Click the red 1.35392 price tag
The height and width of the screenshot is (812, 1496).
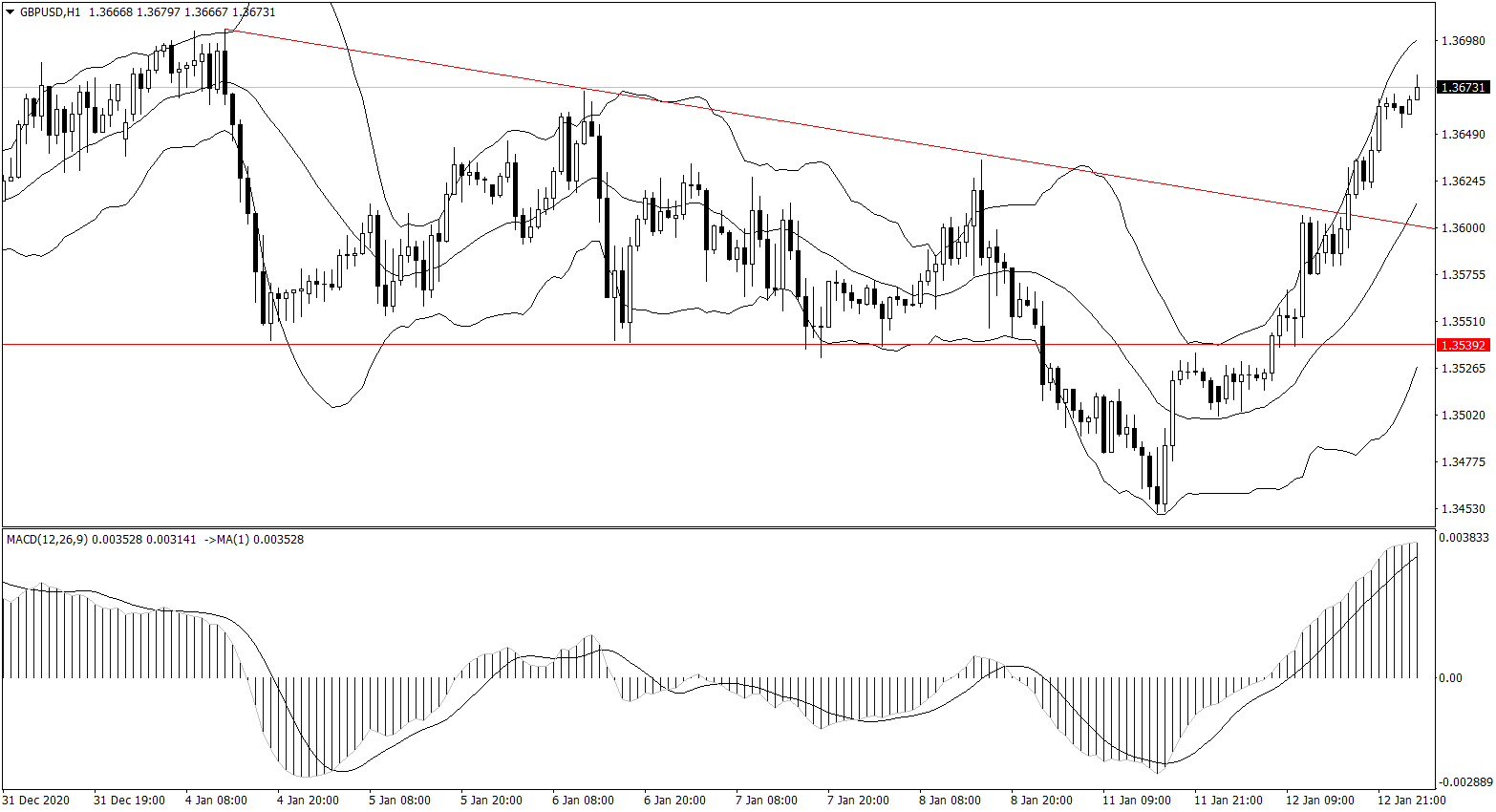coord(1463,345)
